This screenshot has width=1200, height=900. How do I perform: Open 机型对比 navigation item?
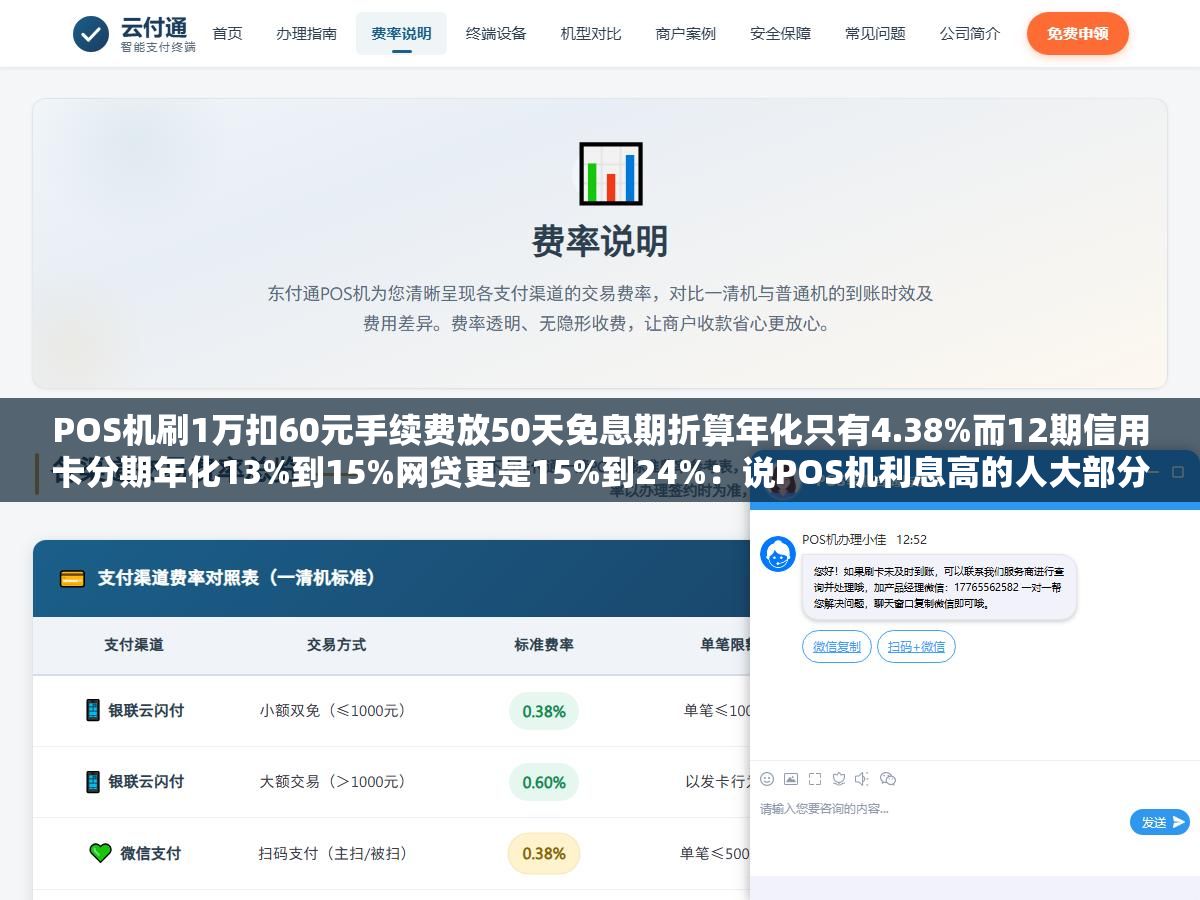point(591,33)
